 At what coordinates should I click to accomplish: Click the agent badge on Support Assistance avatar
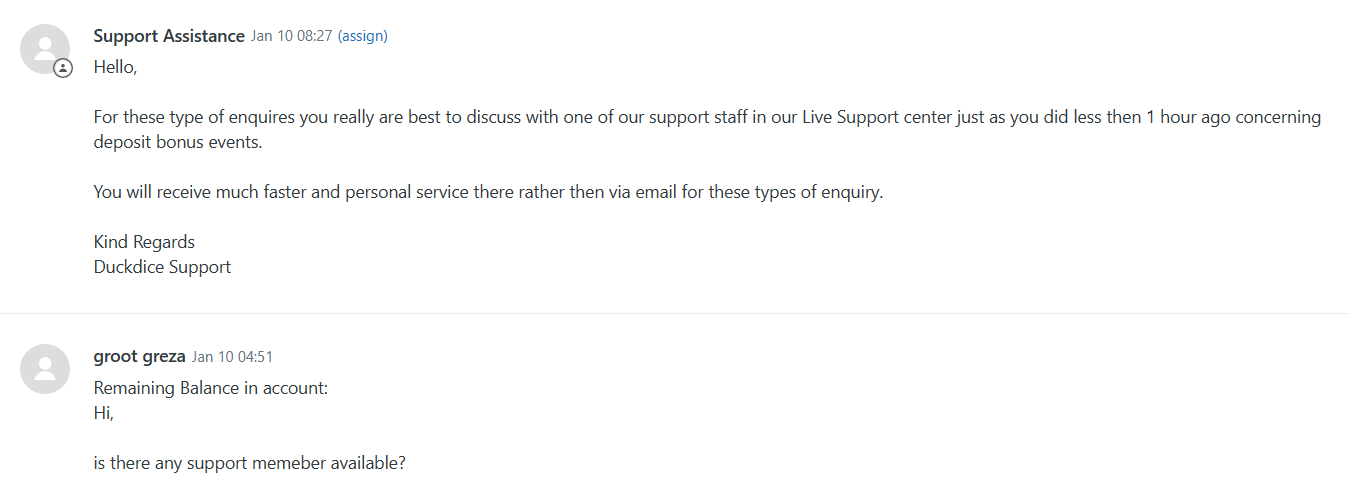[x=63, y=68]
